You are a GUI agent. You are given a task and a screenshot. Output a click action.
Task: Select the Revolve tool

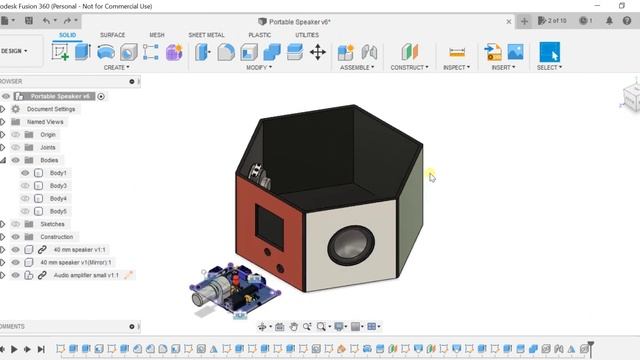tap(106, 52)
